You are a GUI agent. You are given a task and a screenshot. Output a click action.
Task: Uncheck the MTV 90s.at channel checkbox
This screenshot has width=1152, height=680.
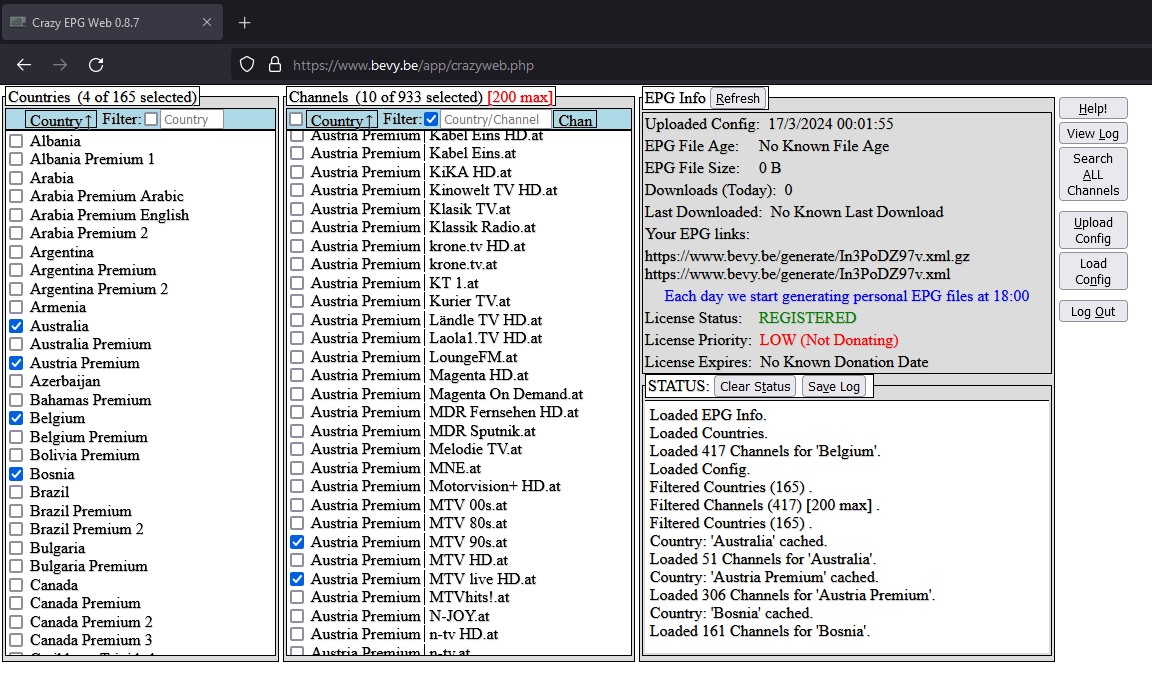pos(297,542)
